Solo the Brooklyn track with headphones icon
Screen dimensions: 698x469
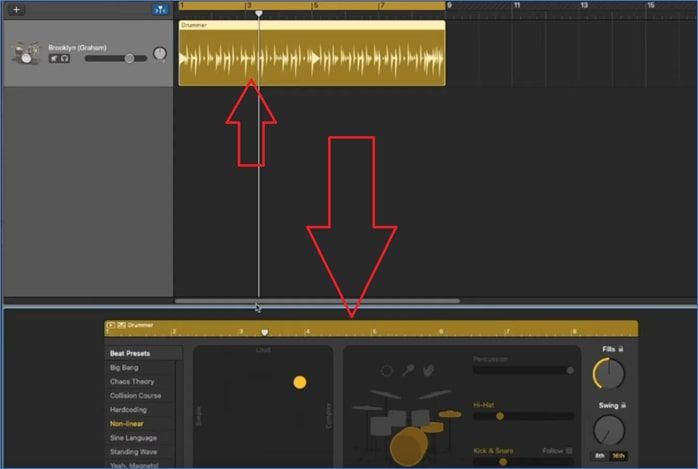pos(64,59)
